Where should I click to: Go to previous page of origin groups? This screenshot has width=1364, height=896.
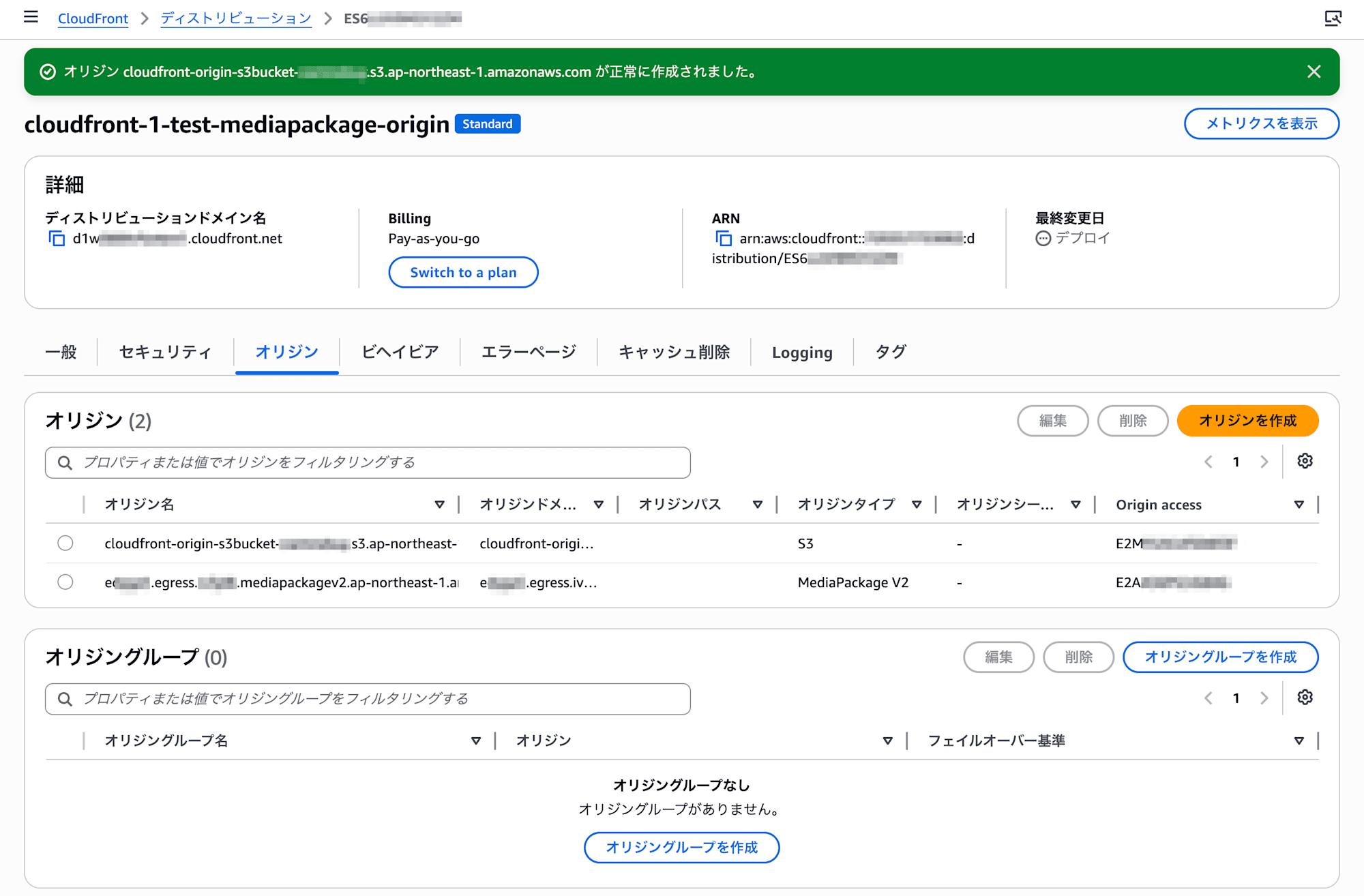click(x=1208, y=698)
